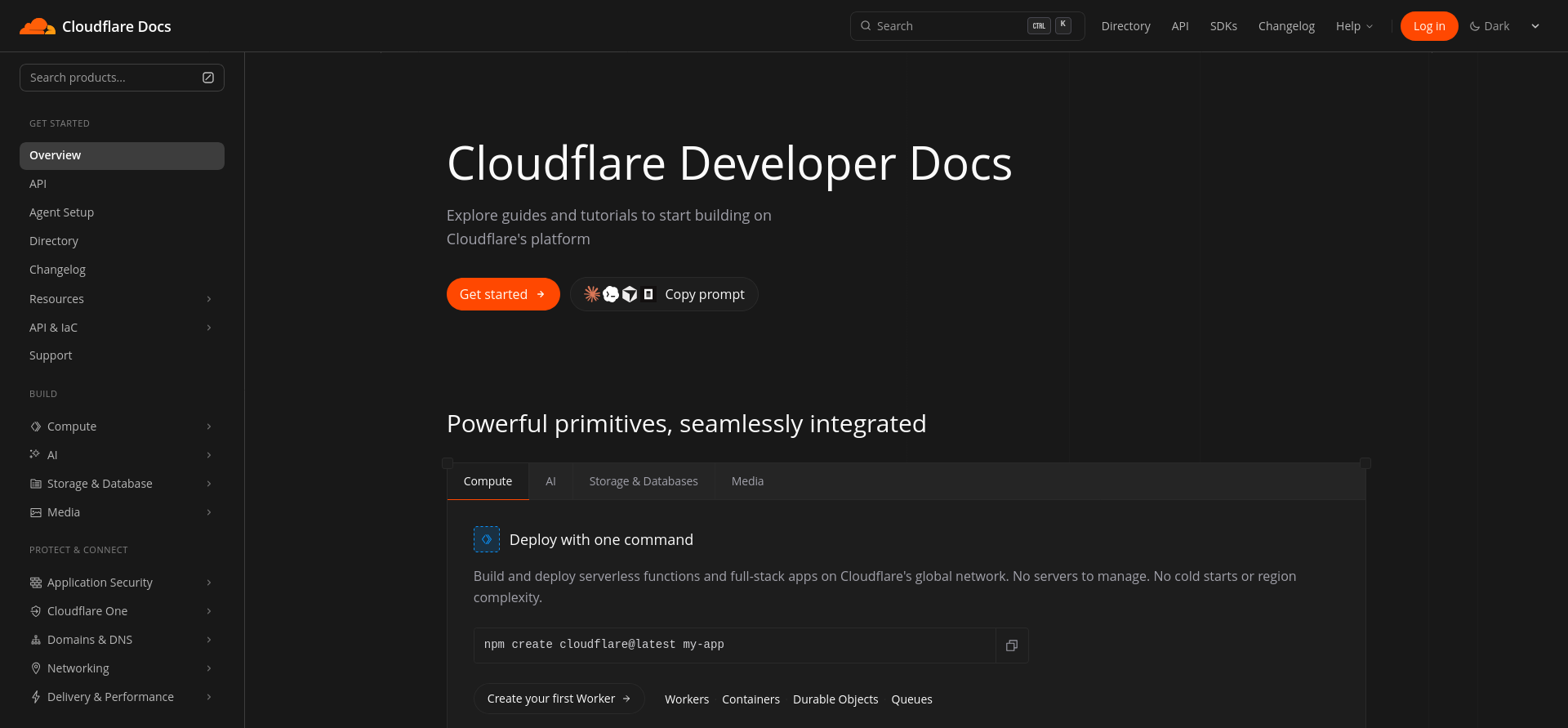This screenshot has height=728, width=1568.
Task: Open Directory in the top navigation
Action: click(x=1125, y=26)
